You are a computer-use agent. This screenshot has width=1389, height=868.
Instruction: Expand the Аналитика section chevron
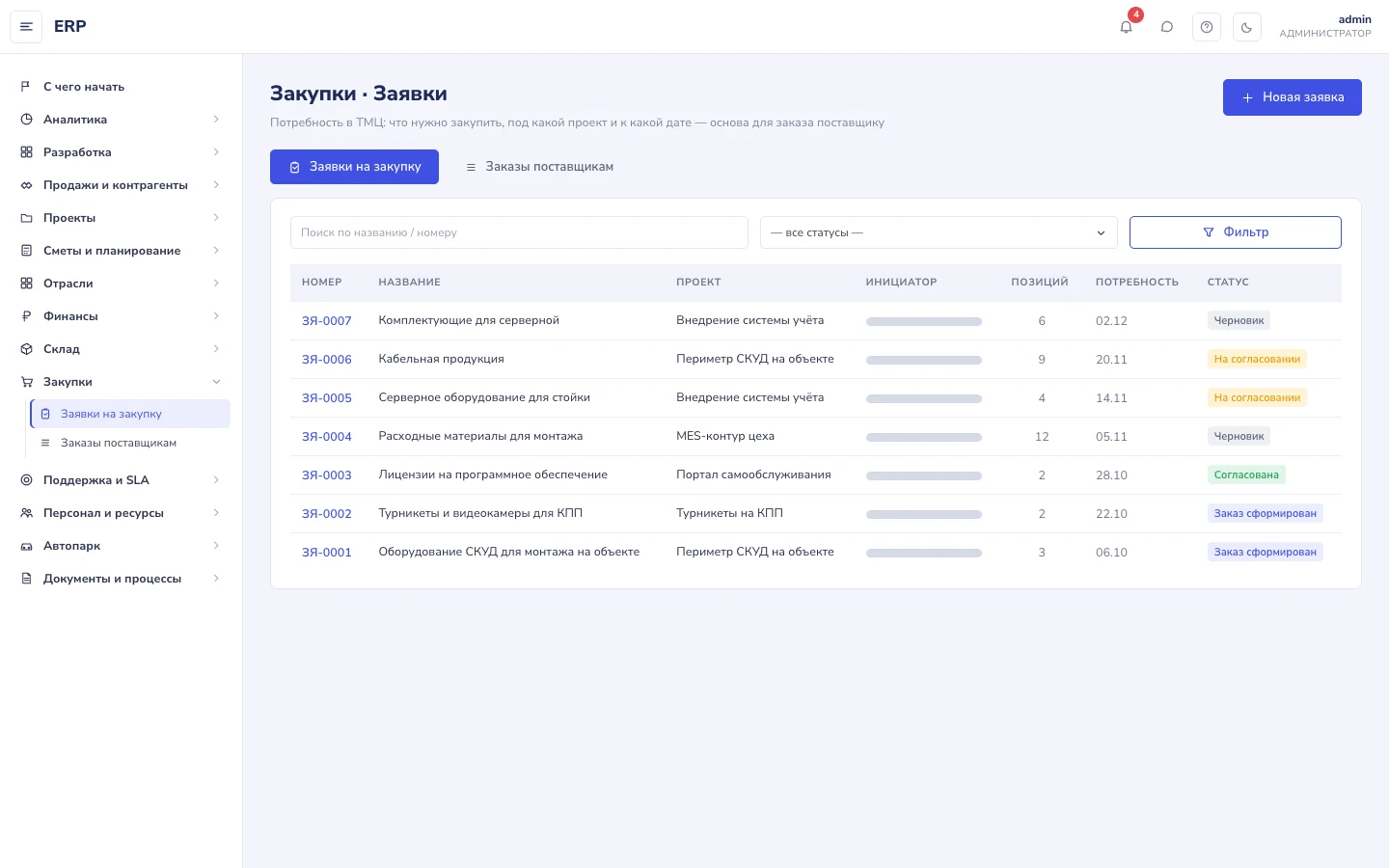(x=216, y=120)
